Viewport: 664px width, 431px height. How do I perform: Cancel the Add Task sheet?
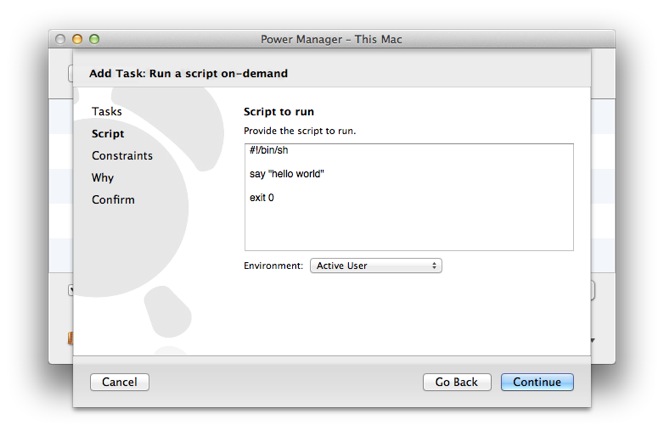point(119,382)
